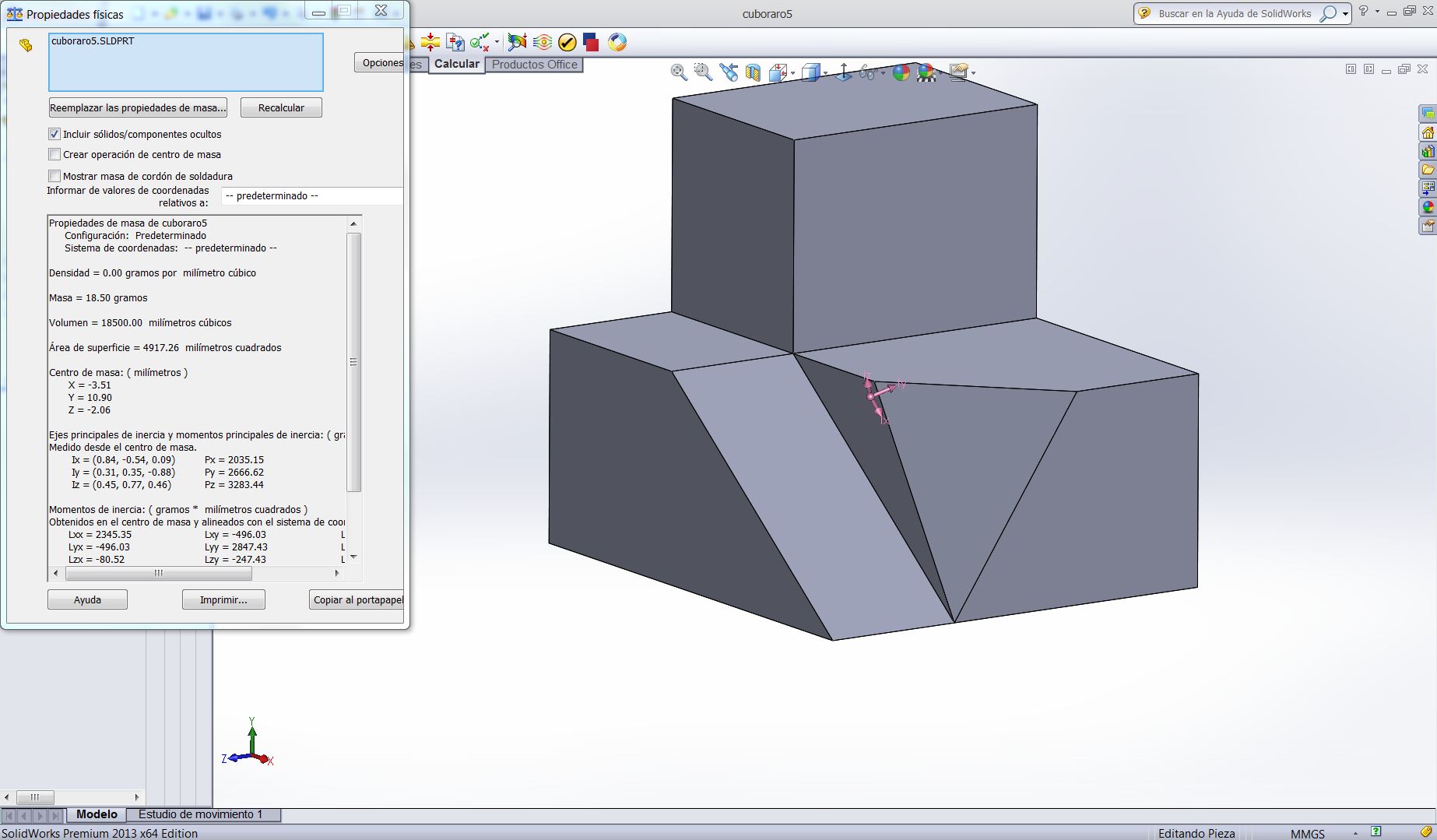
Task: Open Appearances color ball task pane tab
Action: click(1428, 207)
